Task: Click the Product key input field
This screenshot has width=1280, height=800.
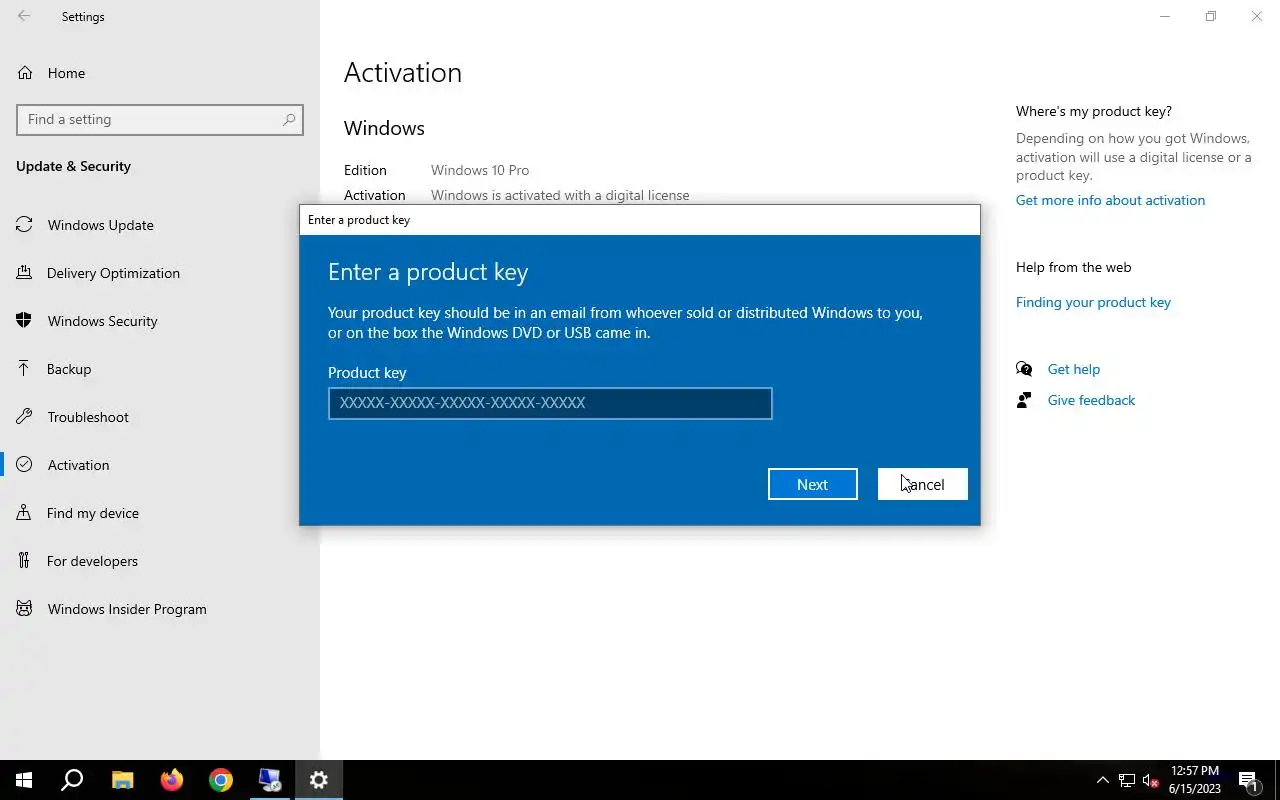Action: click(x=550, y=403)
